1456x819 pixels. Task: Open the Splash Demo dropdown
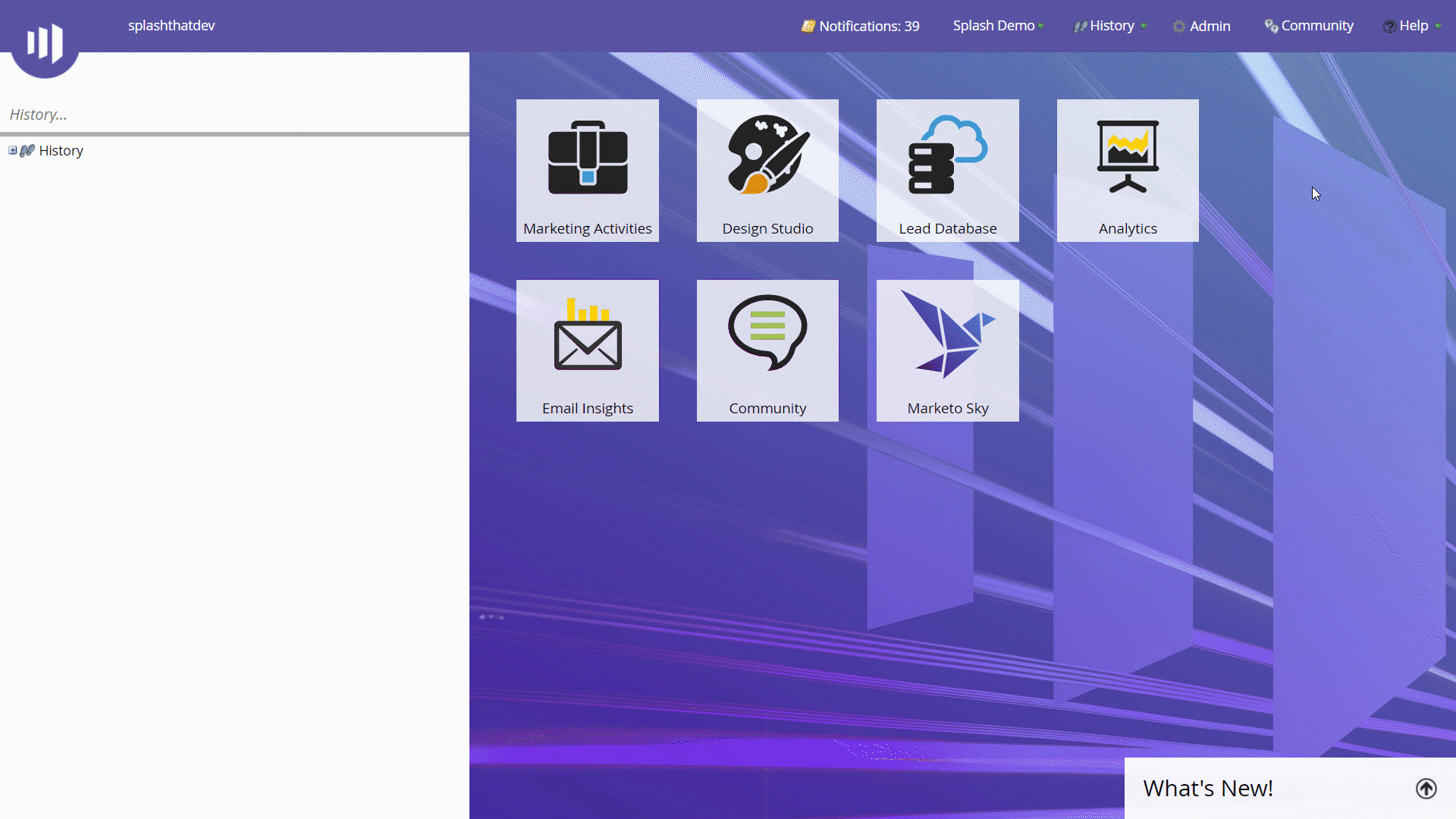pos(998,26)
